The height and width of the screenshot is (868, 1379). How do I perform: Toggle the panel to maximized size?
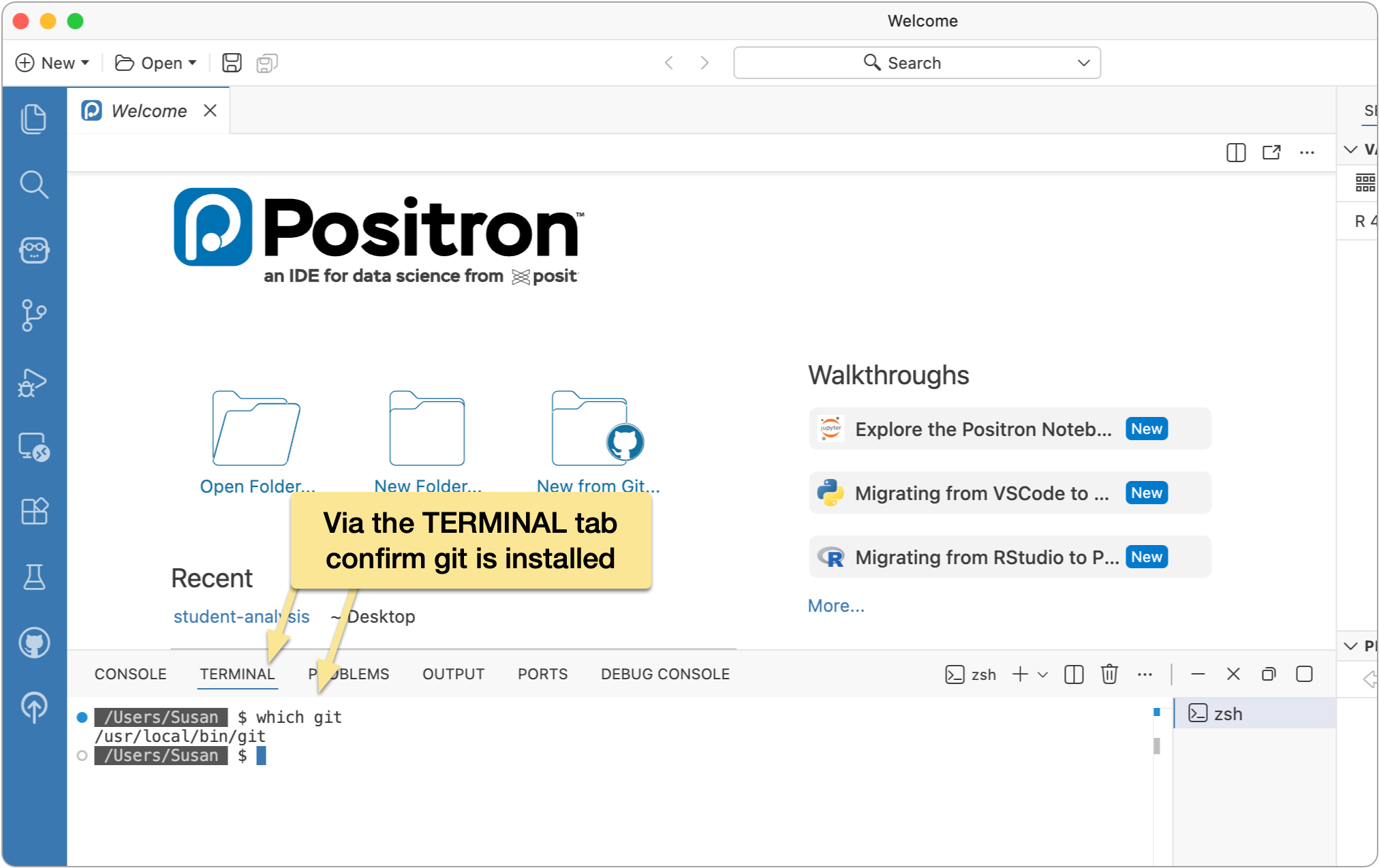[x=1305, y=674]
